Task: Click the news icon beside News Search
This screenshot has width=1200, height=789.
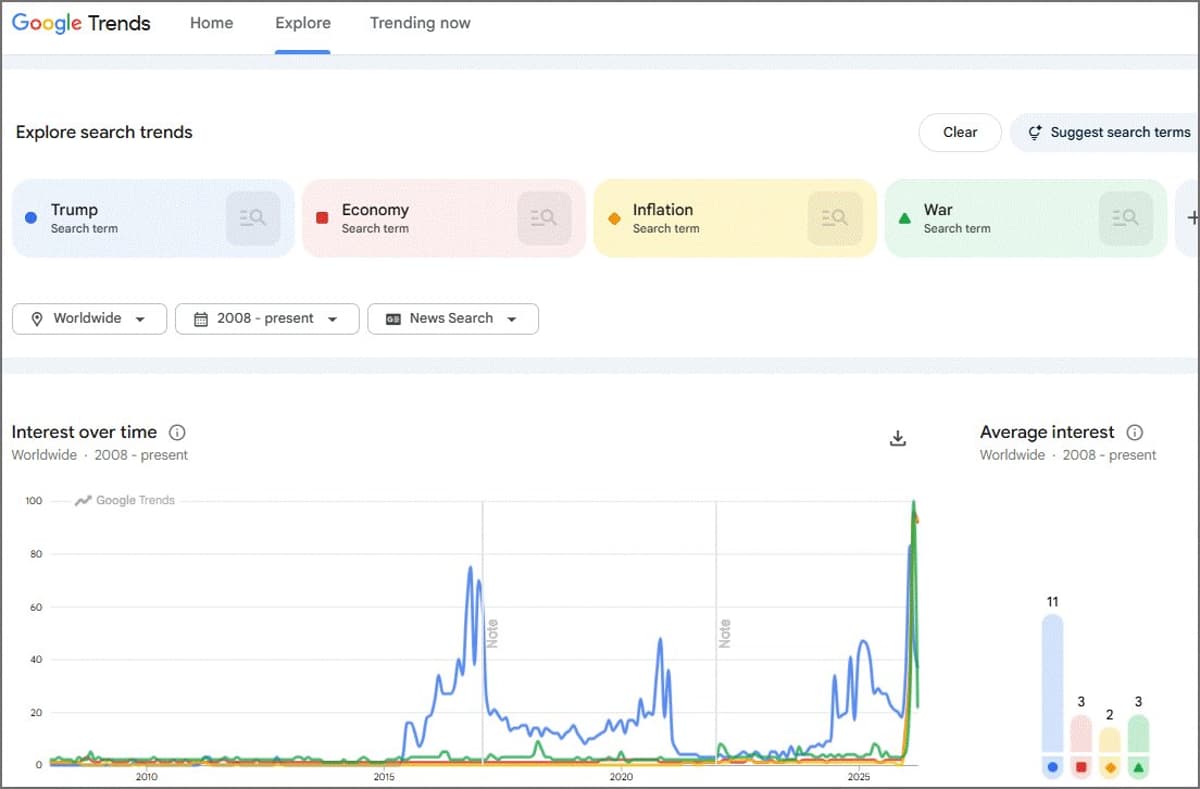Action: point(392,319)
